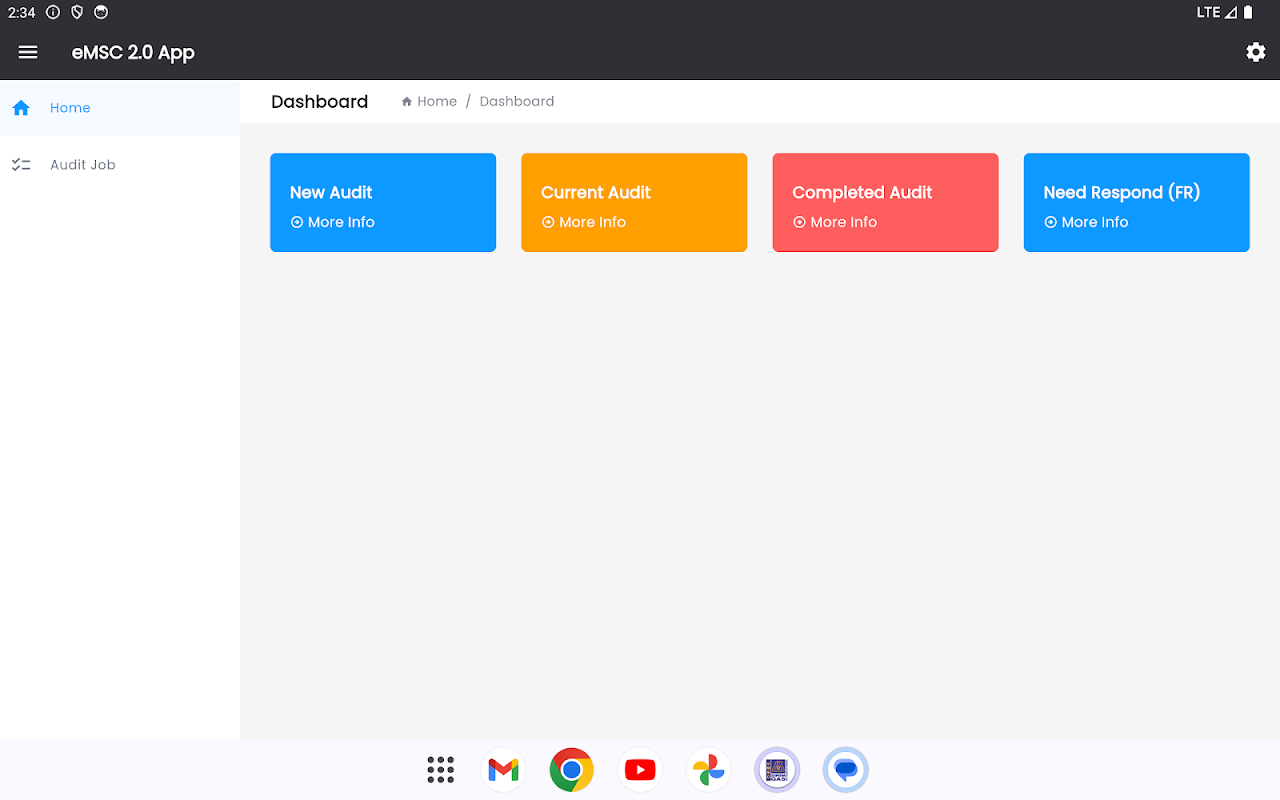1280x800 pixels.
Task: Open the hamburger navigation menu
Action: (x=28, y=52)
